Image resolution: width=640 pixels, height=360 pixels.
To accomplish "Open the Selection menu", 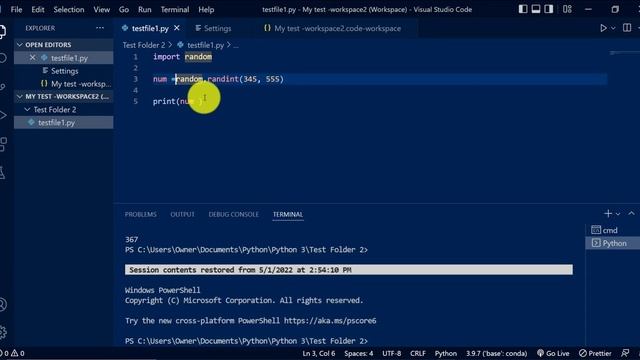I will (x=69, y=9).
